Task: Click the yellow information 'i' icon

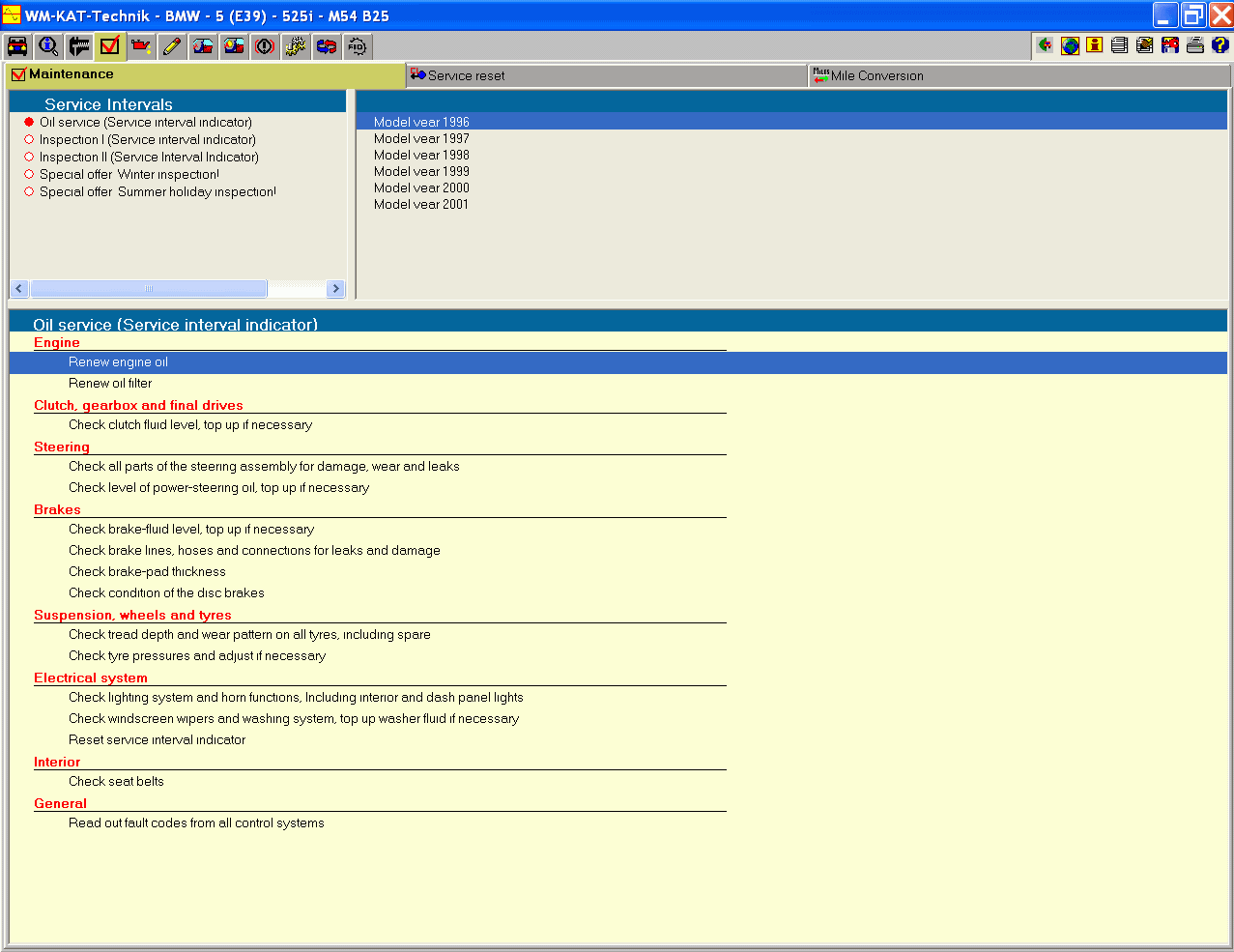Action: [1095, 44]
